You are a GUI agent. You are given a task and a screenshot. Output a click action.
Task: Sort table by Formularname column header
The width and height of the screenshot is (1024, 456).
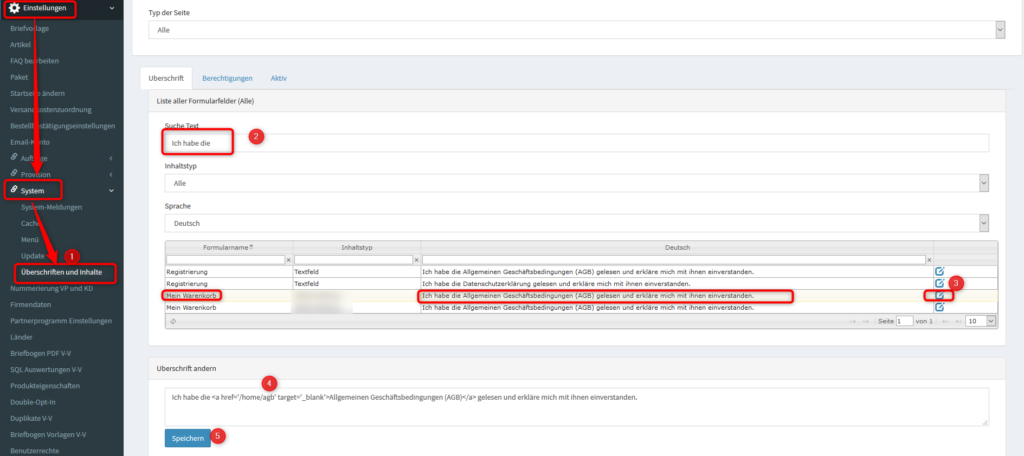pos(228,246)
